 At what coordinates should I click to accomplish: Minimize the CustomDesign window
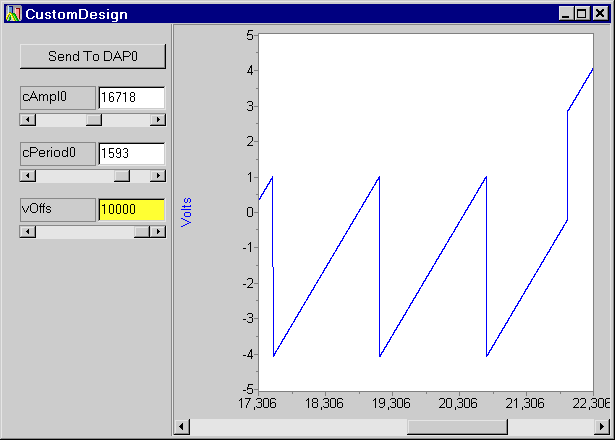pyautogui.click(x=566, y=14)
